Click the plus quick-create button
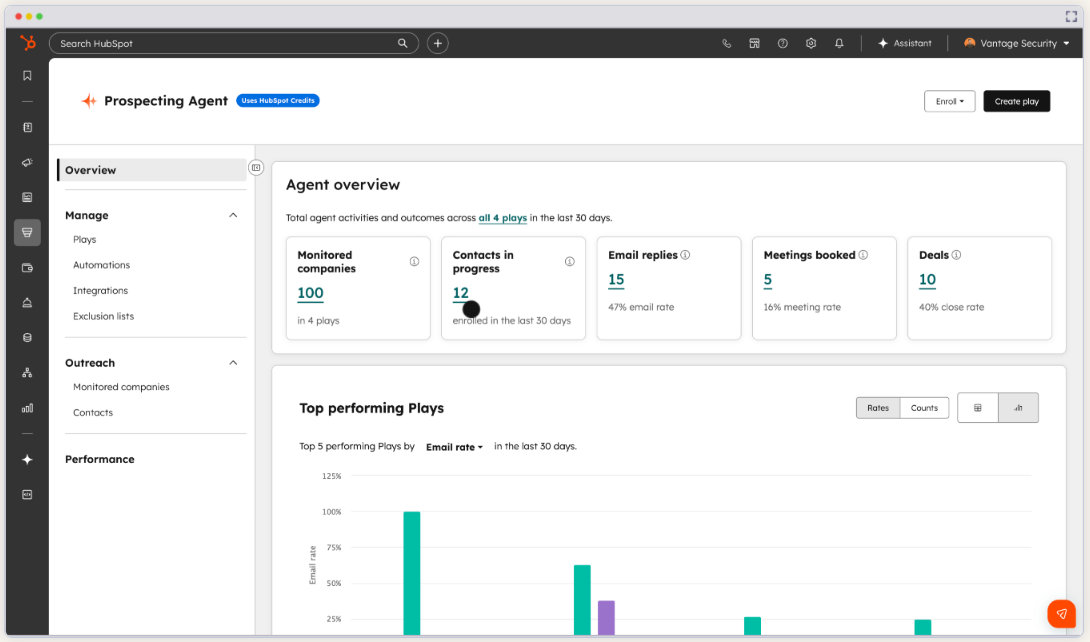The width and height of the screenshot is (1090, 642). point(438,43)
